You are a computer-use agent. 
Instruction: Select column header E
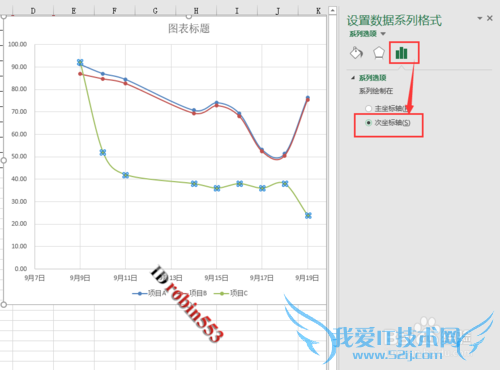click(x=74, y=11)
